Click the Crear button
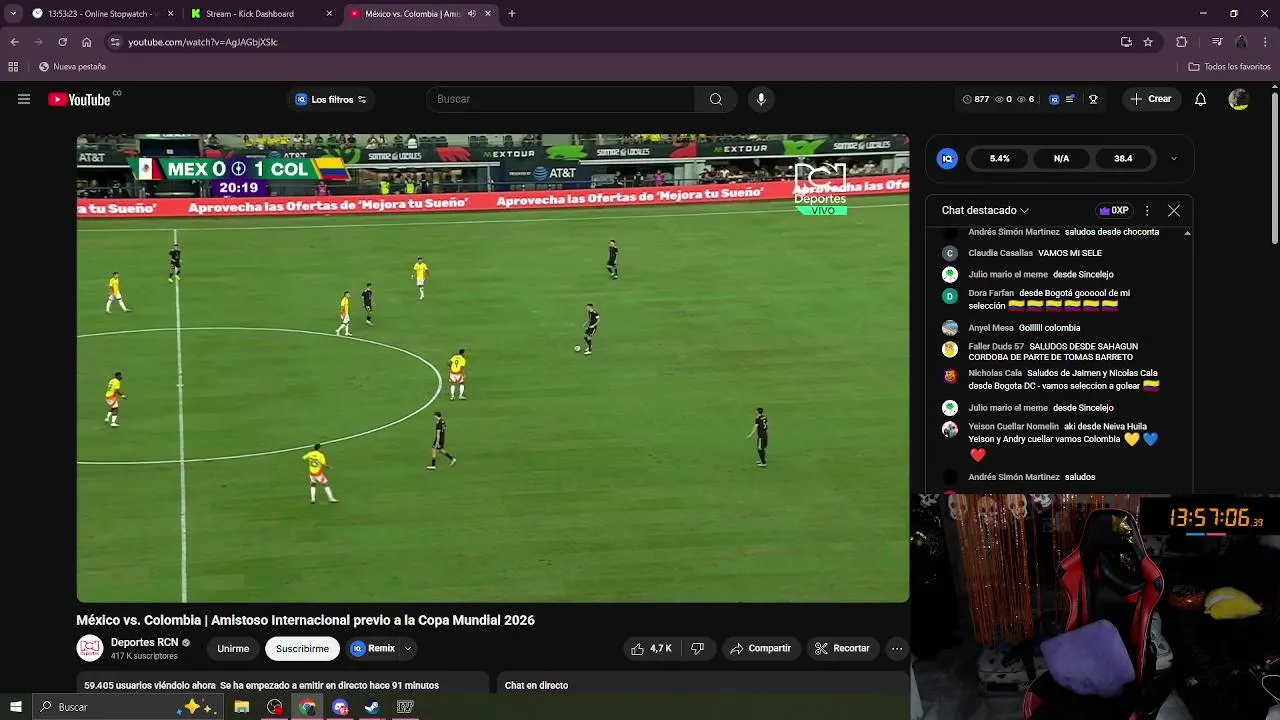The width and height of the screenshot is (1280, 720). coord(1151,99)
